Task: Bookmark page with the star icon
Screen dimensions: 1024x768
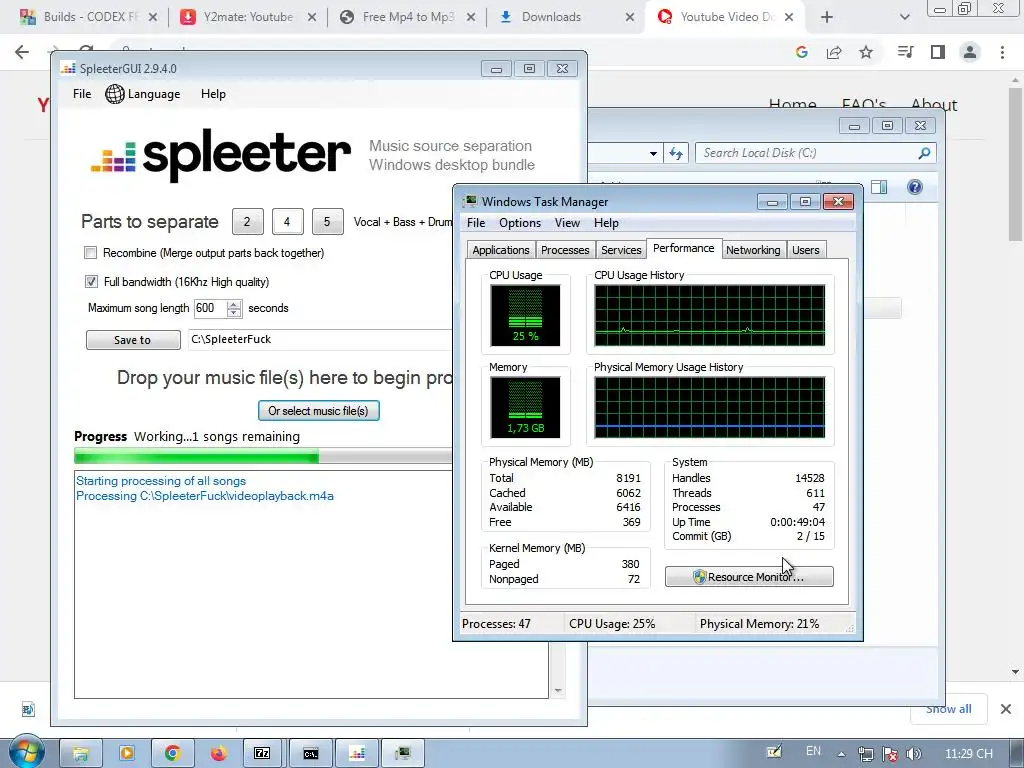Action: pyautogui.click(x=866, y=52)
